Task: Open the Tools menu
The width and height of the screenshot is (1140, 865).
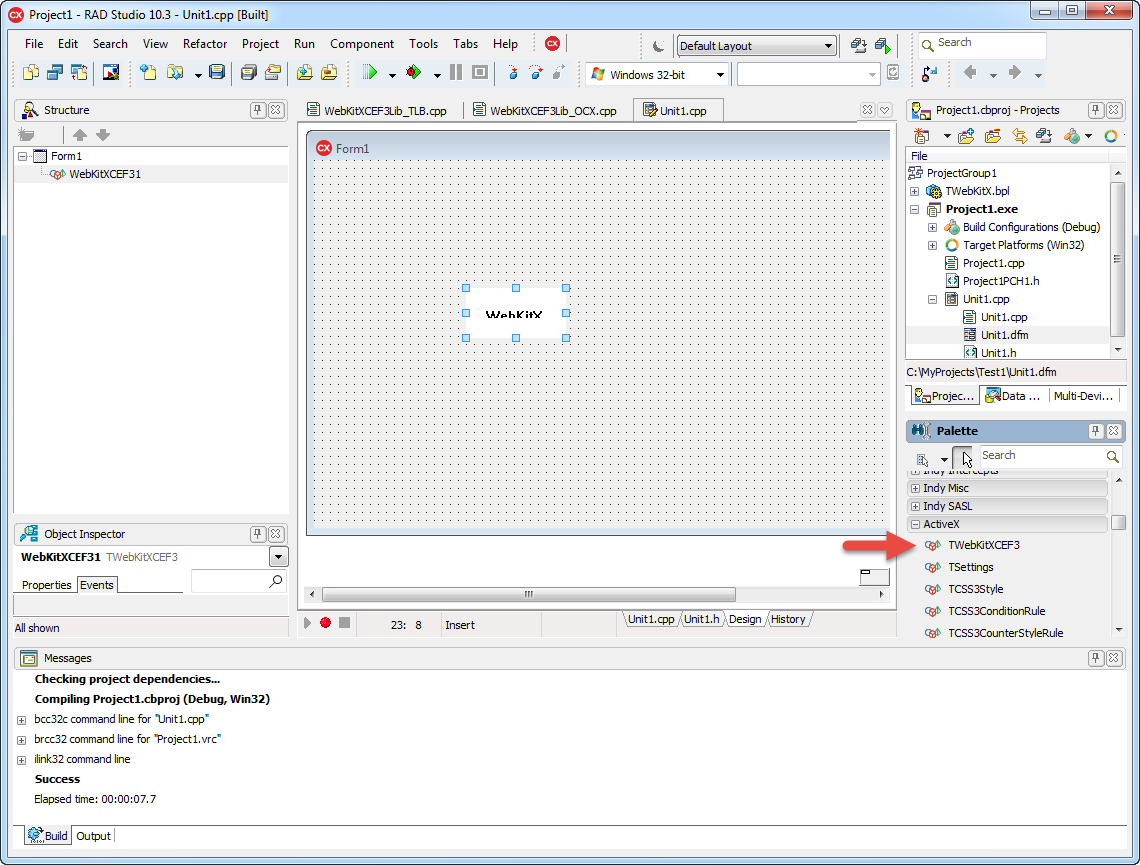Action: pos(423,44)
